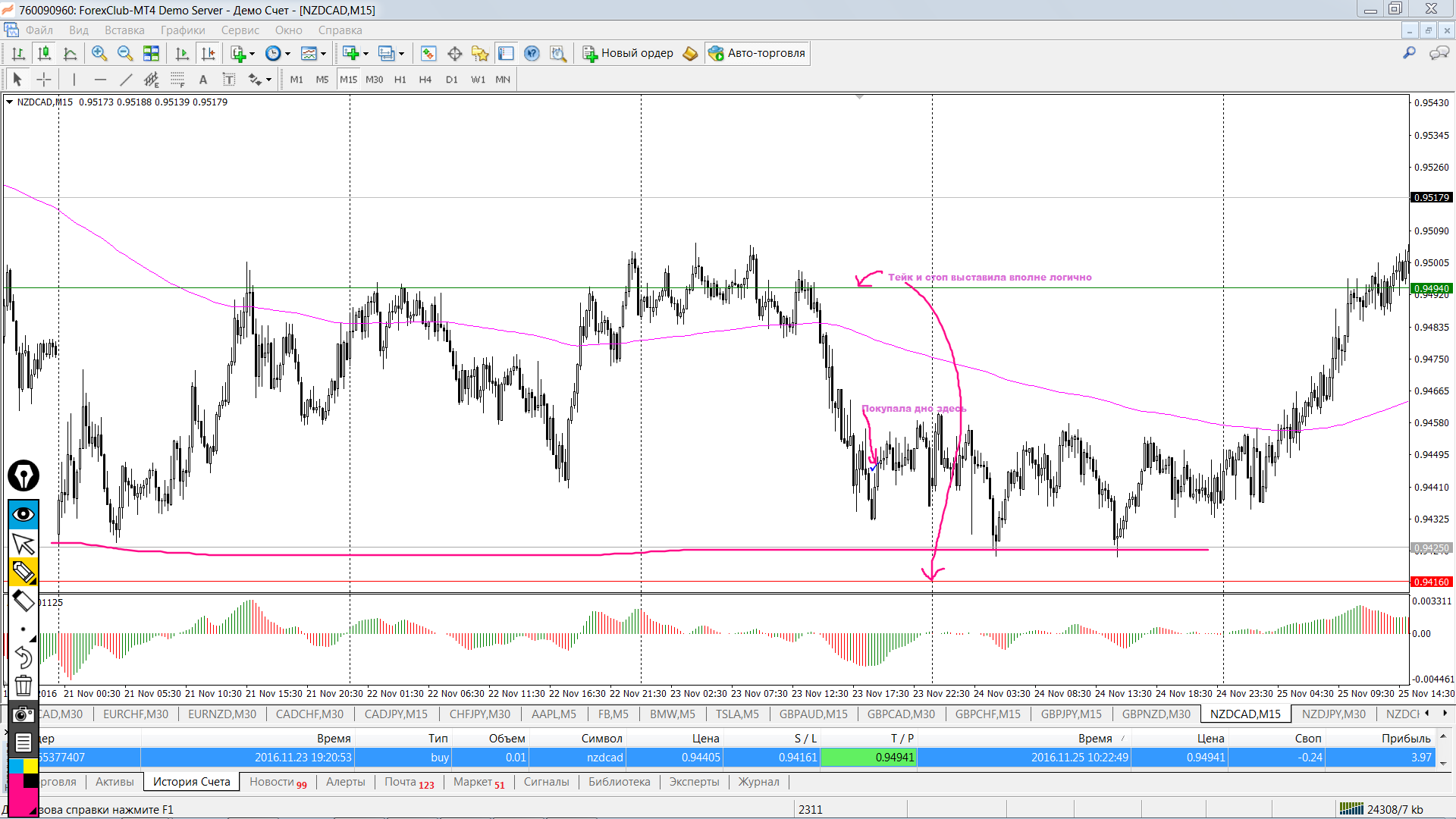
Task: Select the eraser tool in drawing overlay
Action: pyautogui.click(x=24, y=601)
